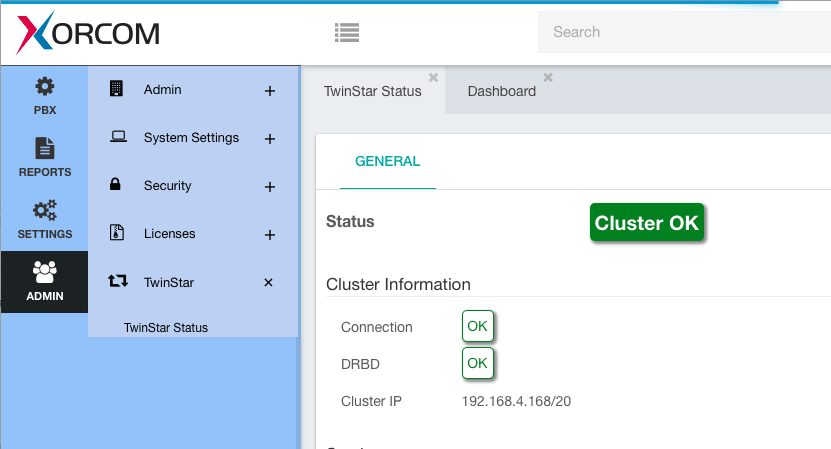Viewport: 831px width, 449px height.
Task: Click the Status label
Action: tap(350, 221)
